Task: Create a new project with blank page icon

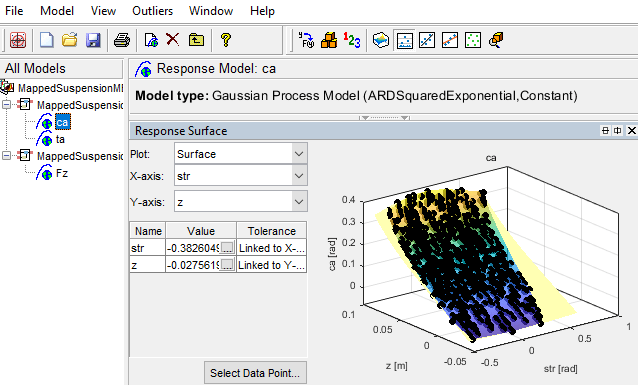Action: tap(46, 40)
